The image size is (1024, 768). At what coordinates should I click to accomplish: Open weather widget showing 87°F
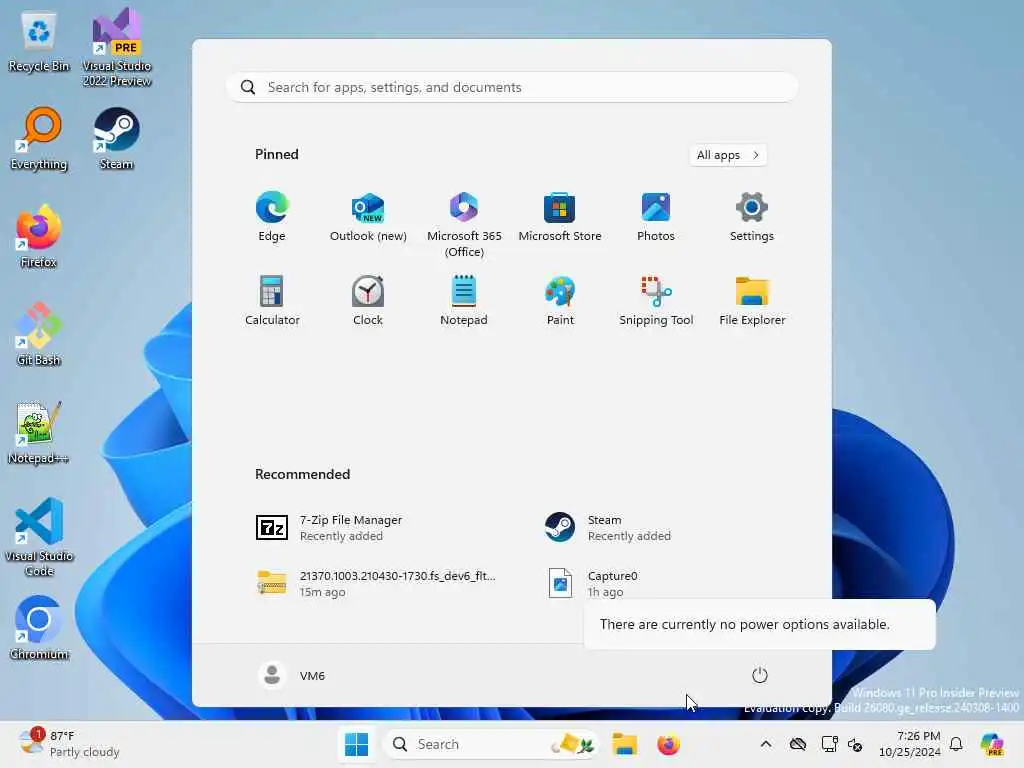click(x=69, y=744)
